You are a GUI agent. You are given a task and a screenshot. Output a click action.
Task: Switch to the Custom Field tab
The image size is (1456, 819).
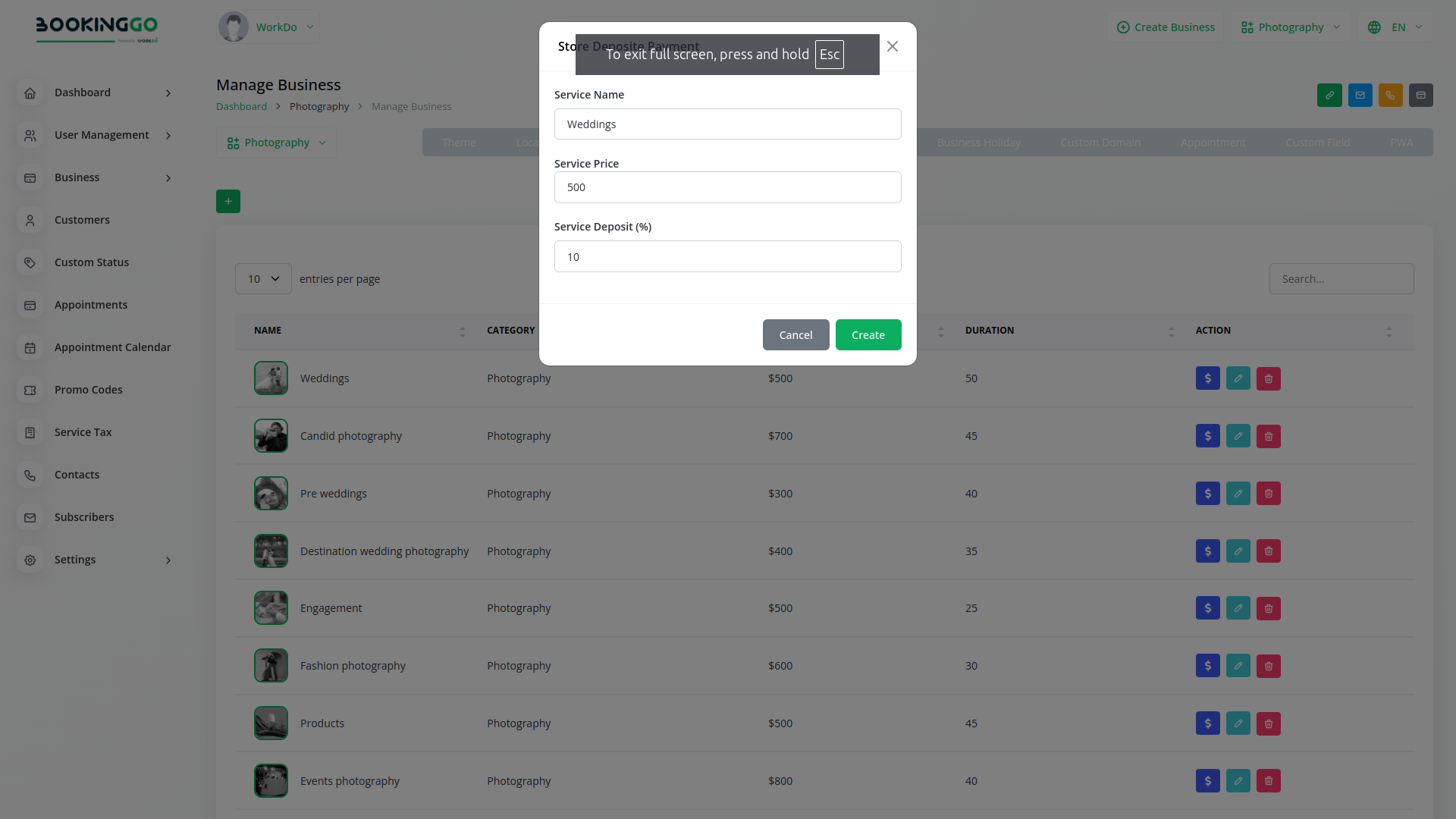point(1317,143)
